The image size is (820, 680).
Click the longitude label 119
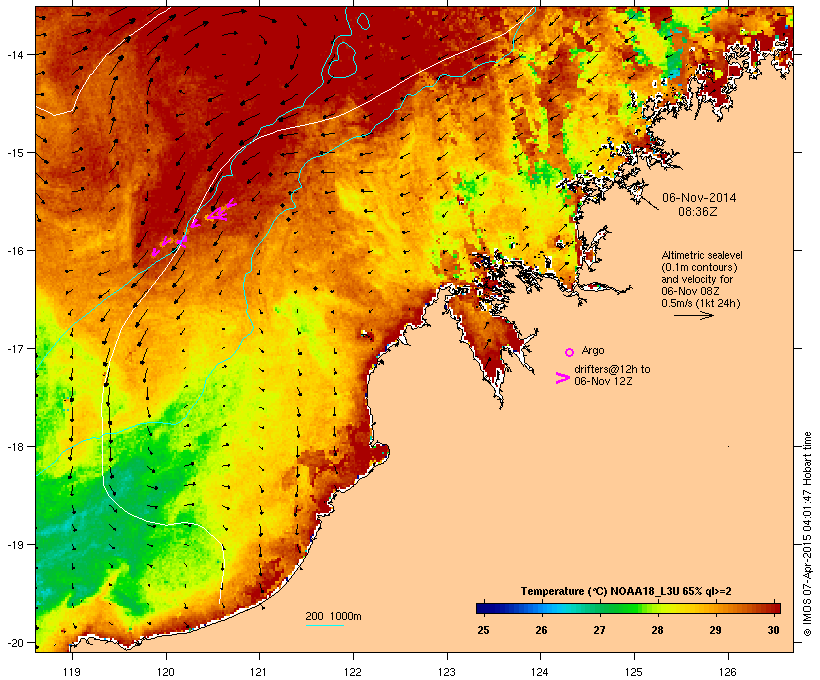72,672
